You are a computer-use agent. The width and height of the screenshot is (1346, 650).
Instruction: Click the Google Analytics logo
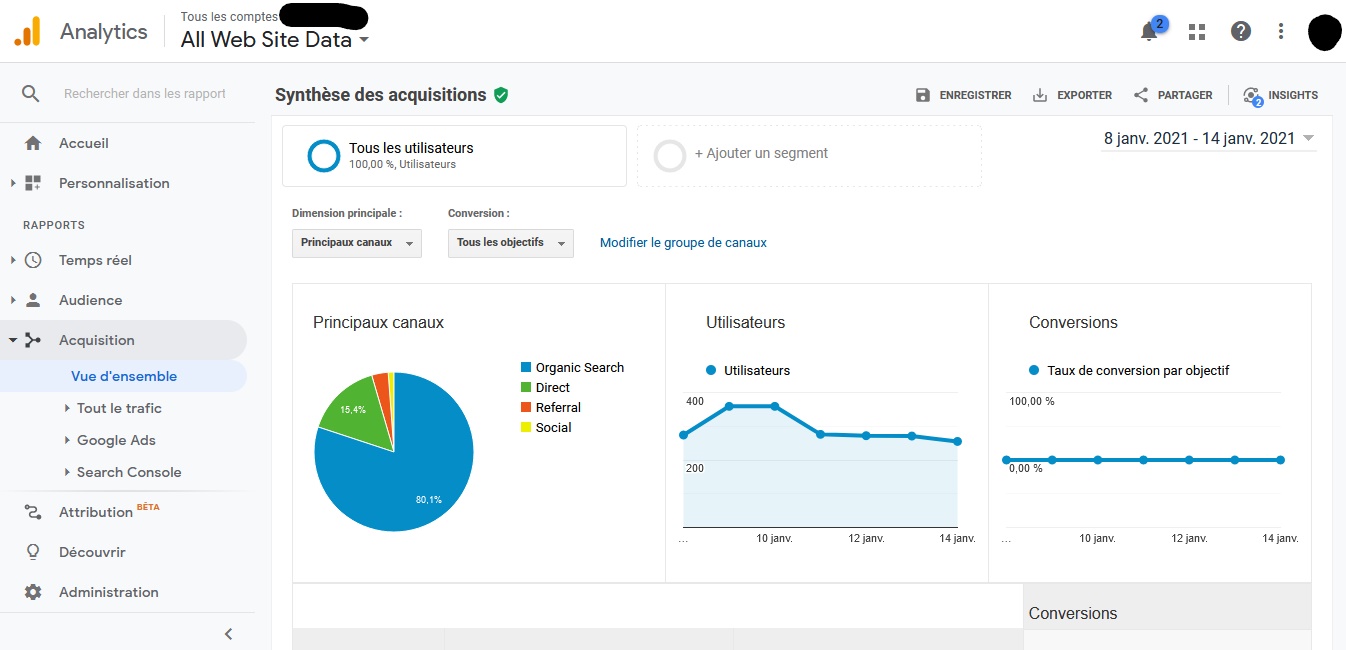(x=27, y=32)
